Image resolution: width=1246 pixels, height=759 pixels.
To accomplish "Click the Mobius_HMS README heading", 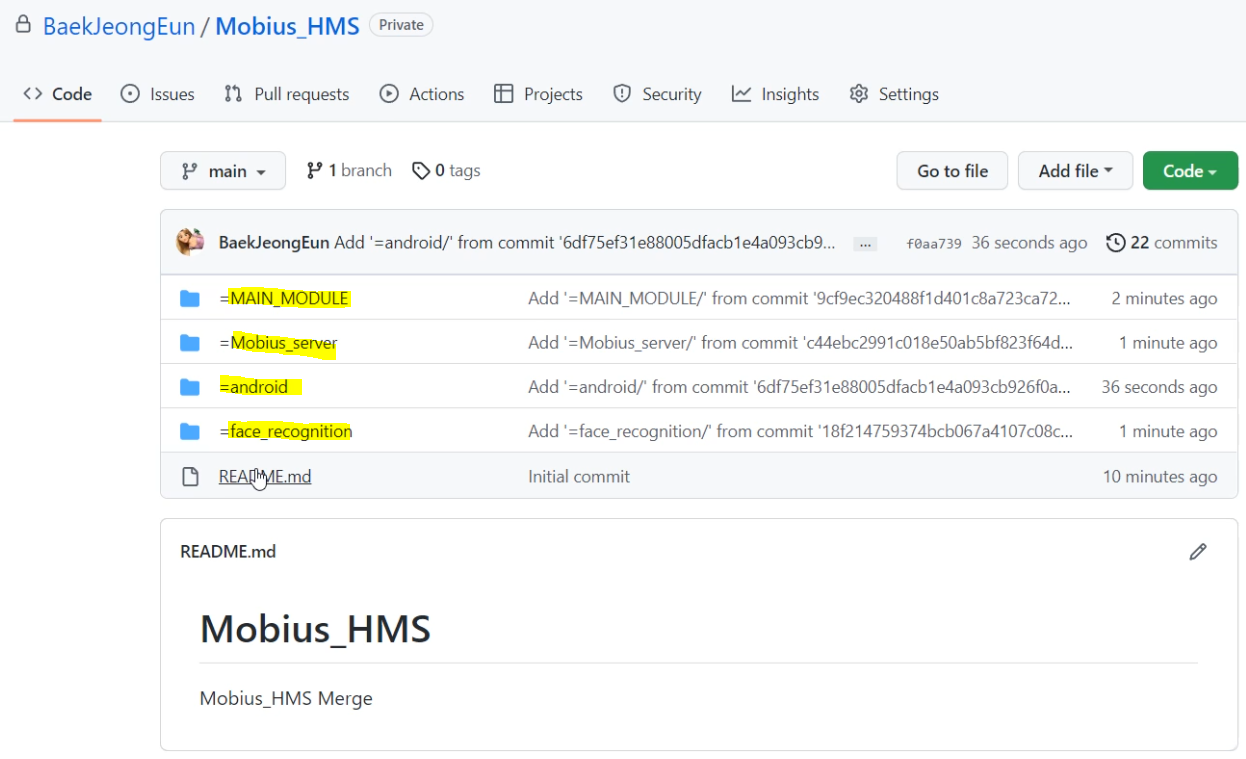I will [315, 629].
